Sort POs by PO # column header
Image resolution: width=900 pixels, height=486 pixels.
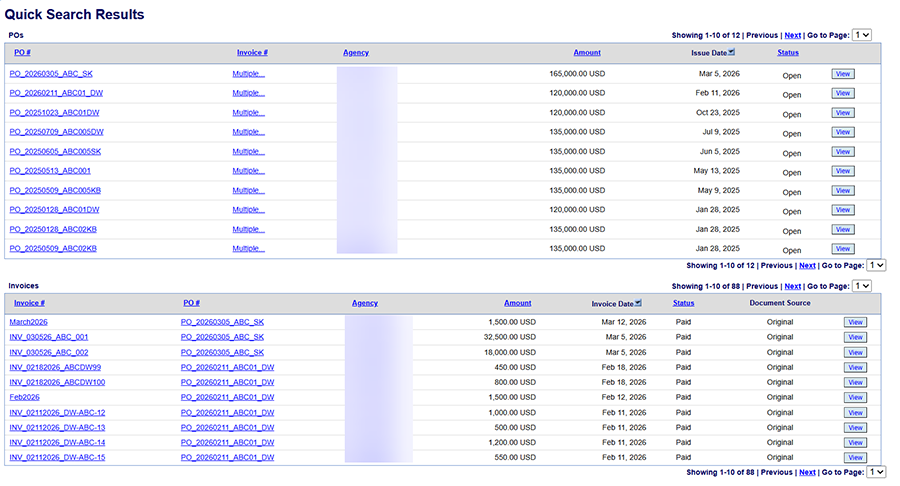22,52
